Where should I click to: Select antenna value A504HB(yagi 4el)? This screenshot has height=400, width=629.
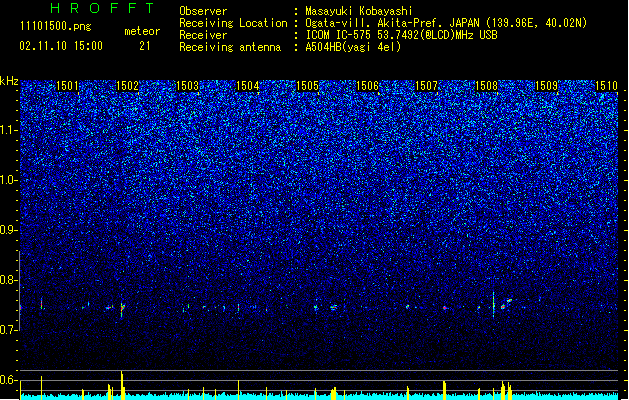click(353, 47)
